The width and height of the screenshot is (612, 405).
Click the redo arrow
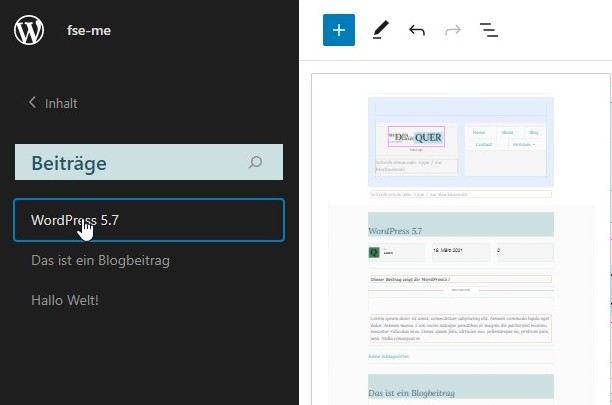453,30
